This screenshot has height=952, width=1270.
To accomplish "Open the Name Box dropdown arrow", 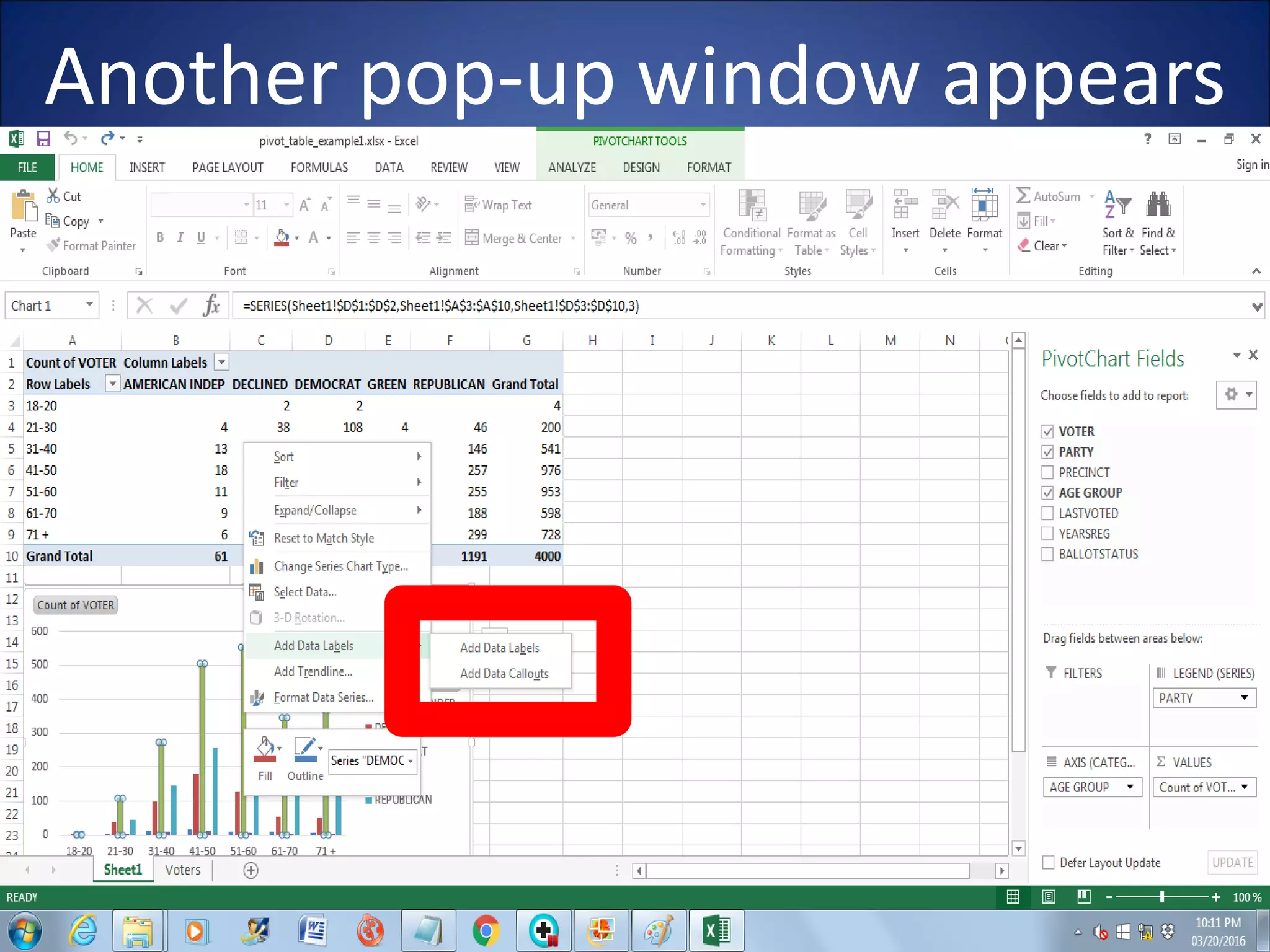I will (89, 305).
